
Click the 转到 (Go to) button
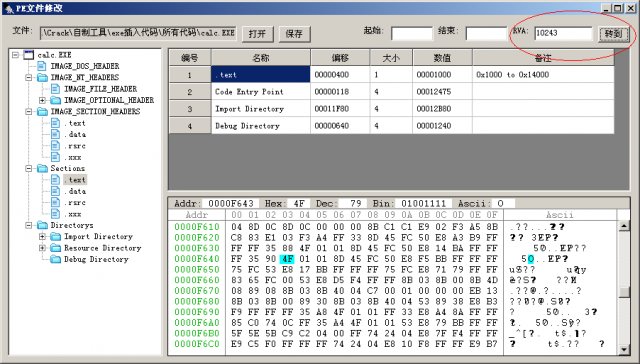click(613, 34)
